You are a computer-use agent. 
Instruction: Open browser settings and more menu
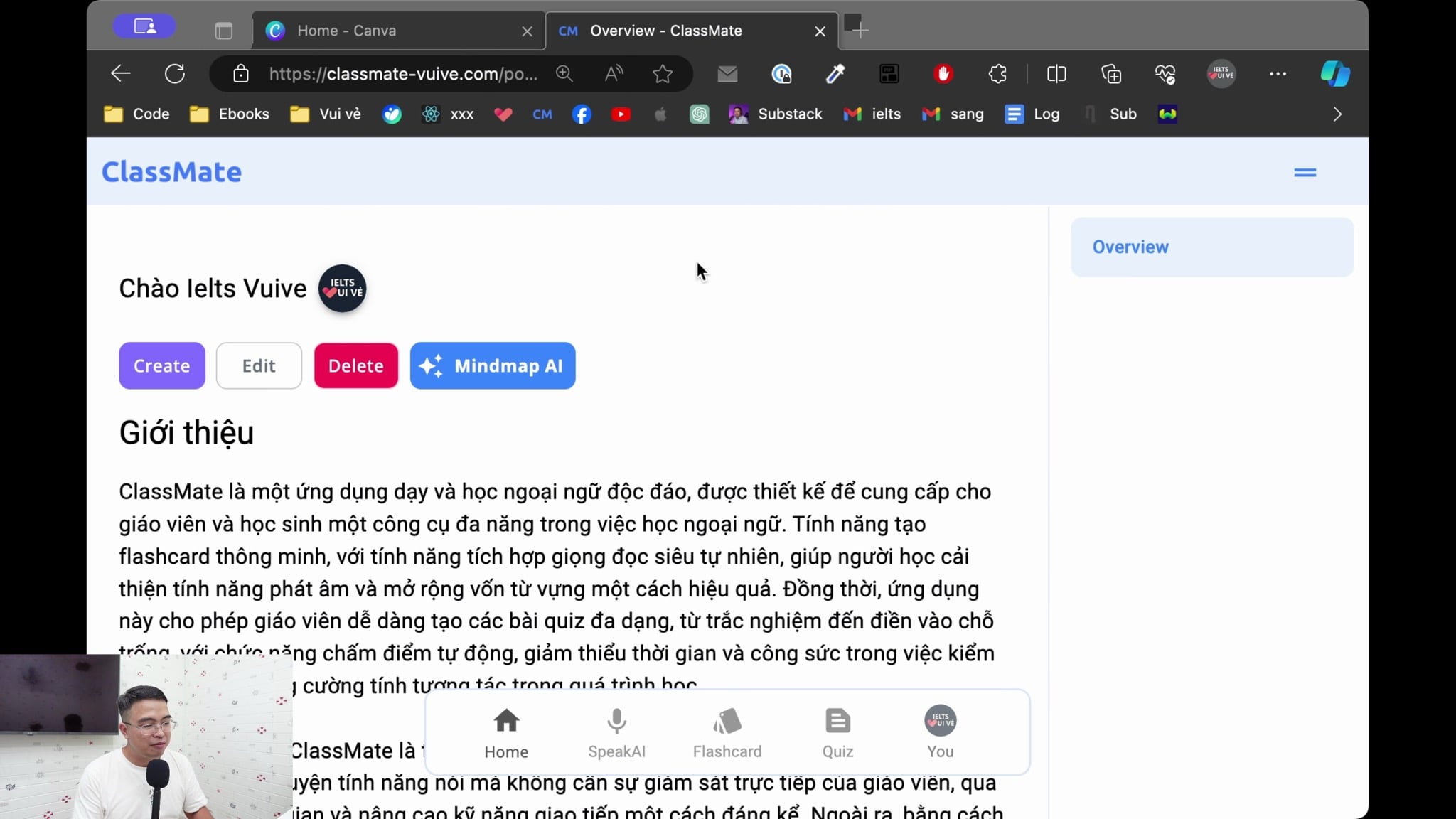pos(1278,73)
